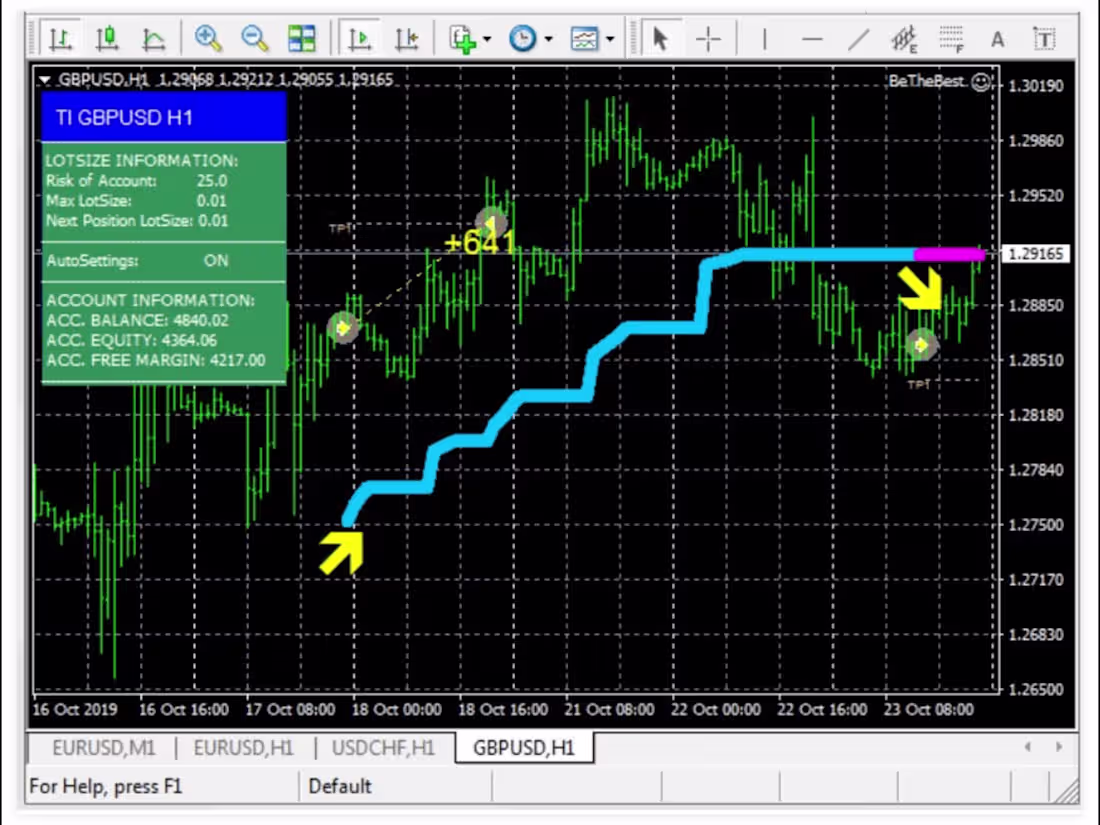Tile chart windows with the mosaic icon
Image resolution: width=1100 pixels, height=825 pixels.
click(303, 38)
